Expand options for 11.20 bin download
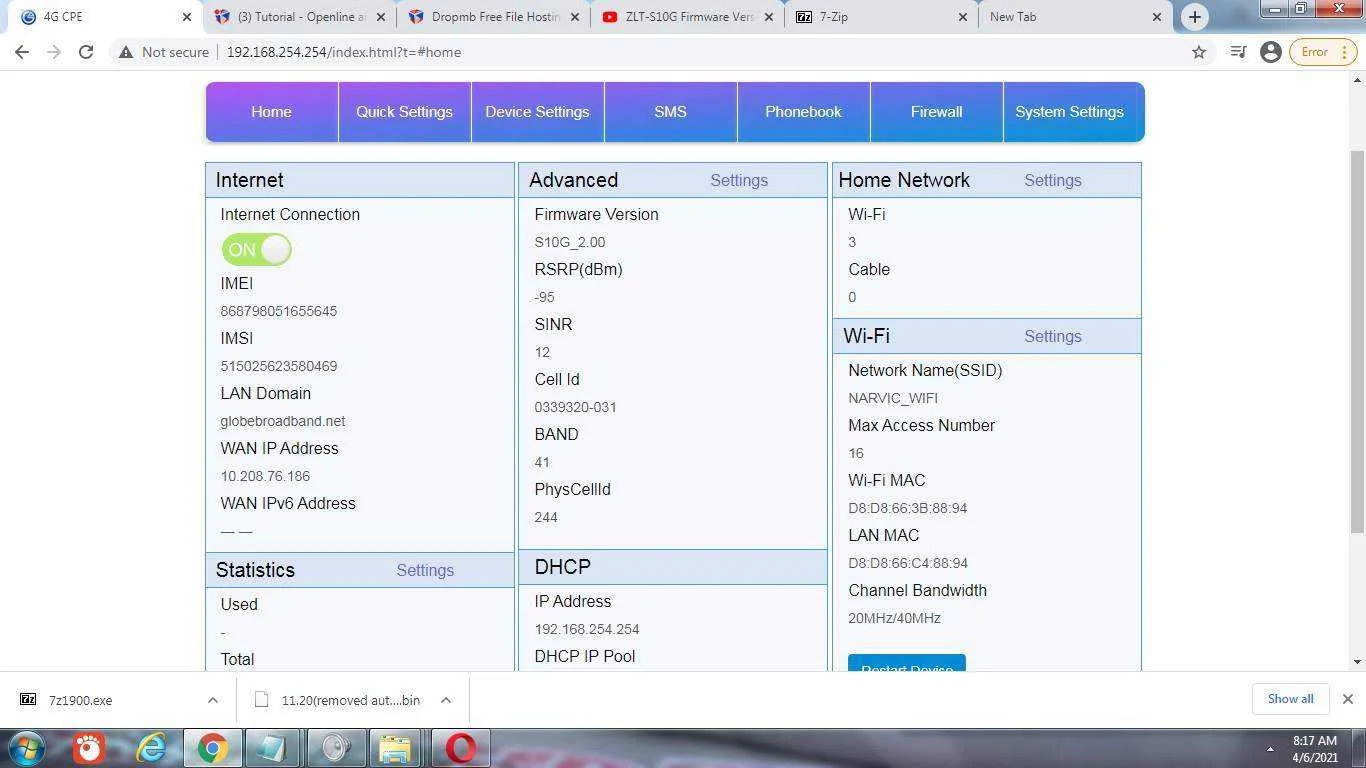The image size is (1366, 768). [x=446, y=700]
